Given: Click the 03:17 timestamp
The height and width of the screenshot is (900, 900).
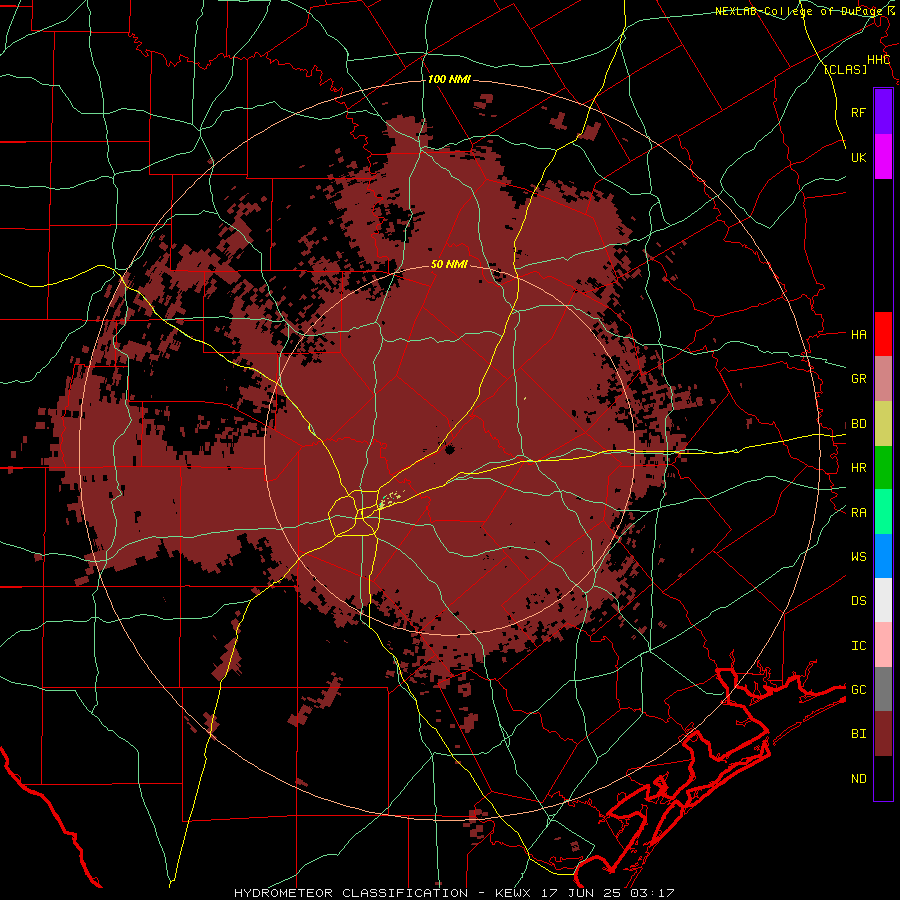Looking at the screenshot, I should coord(651,893).
